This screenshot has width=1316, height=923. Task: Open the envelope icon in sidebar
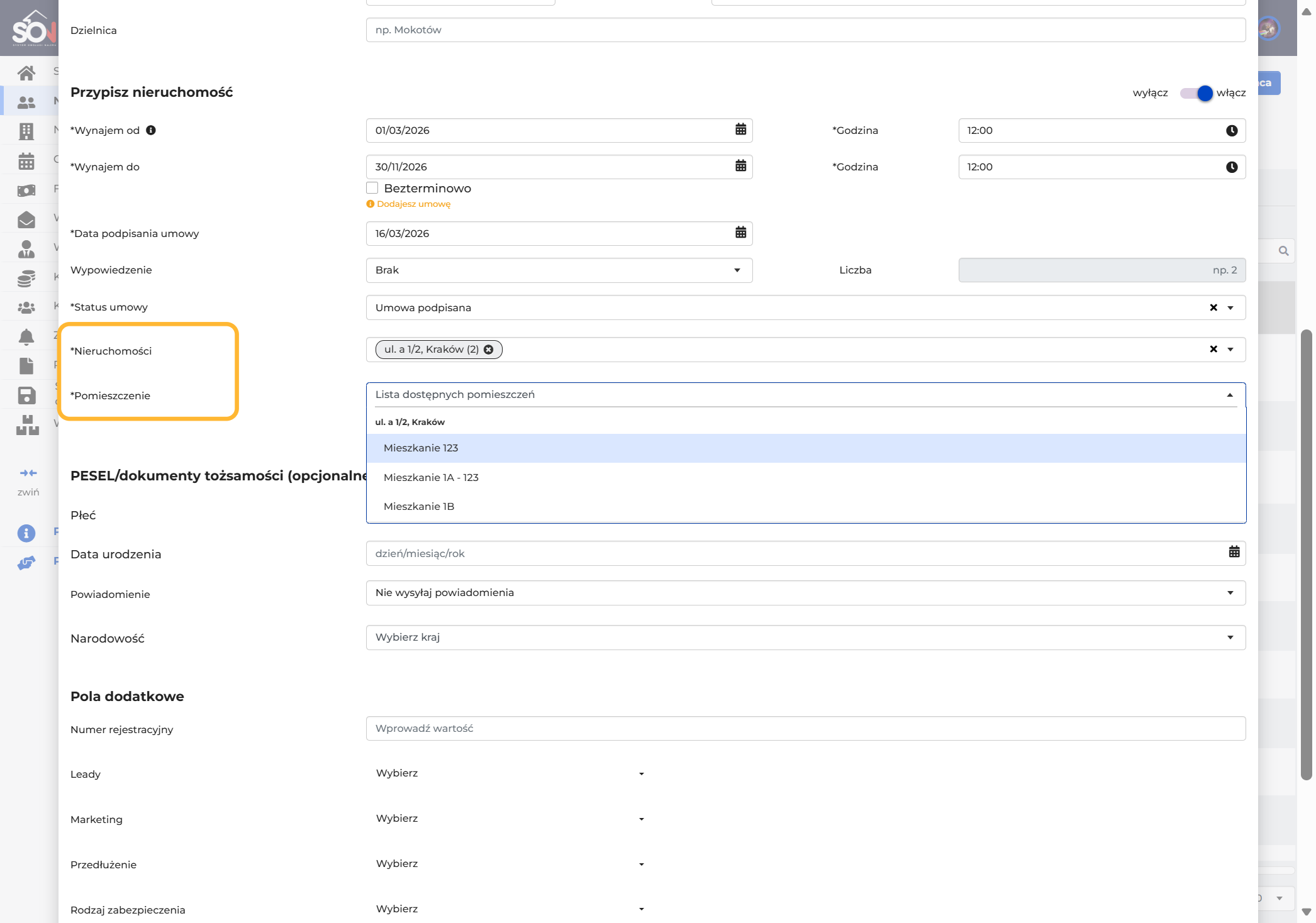click(26, 219)
